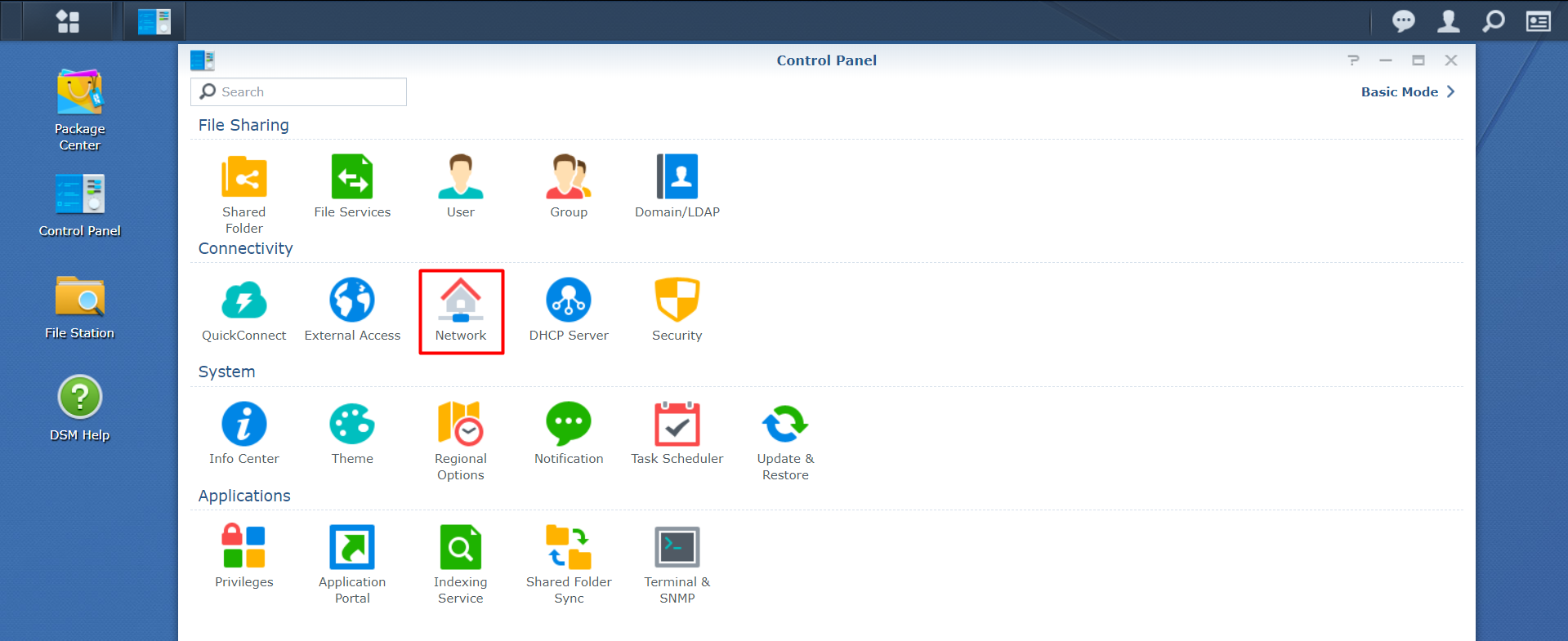The height and width of the screenshot is (641, 1568).
Task: Launch Package Center from desktop
Action: (x=80, y=110)
